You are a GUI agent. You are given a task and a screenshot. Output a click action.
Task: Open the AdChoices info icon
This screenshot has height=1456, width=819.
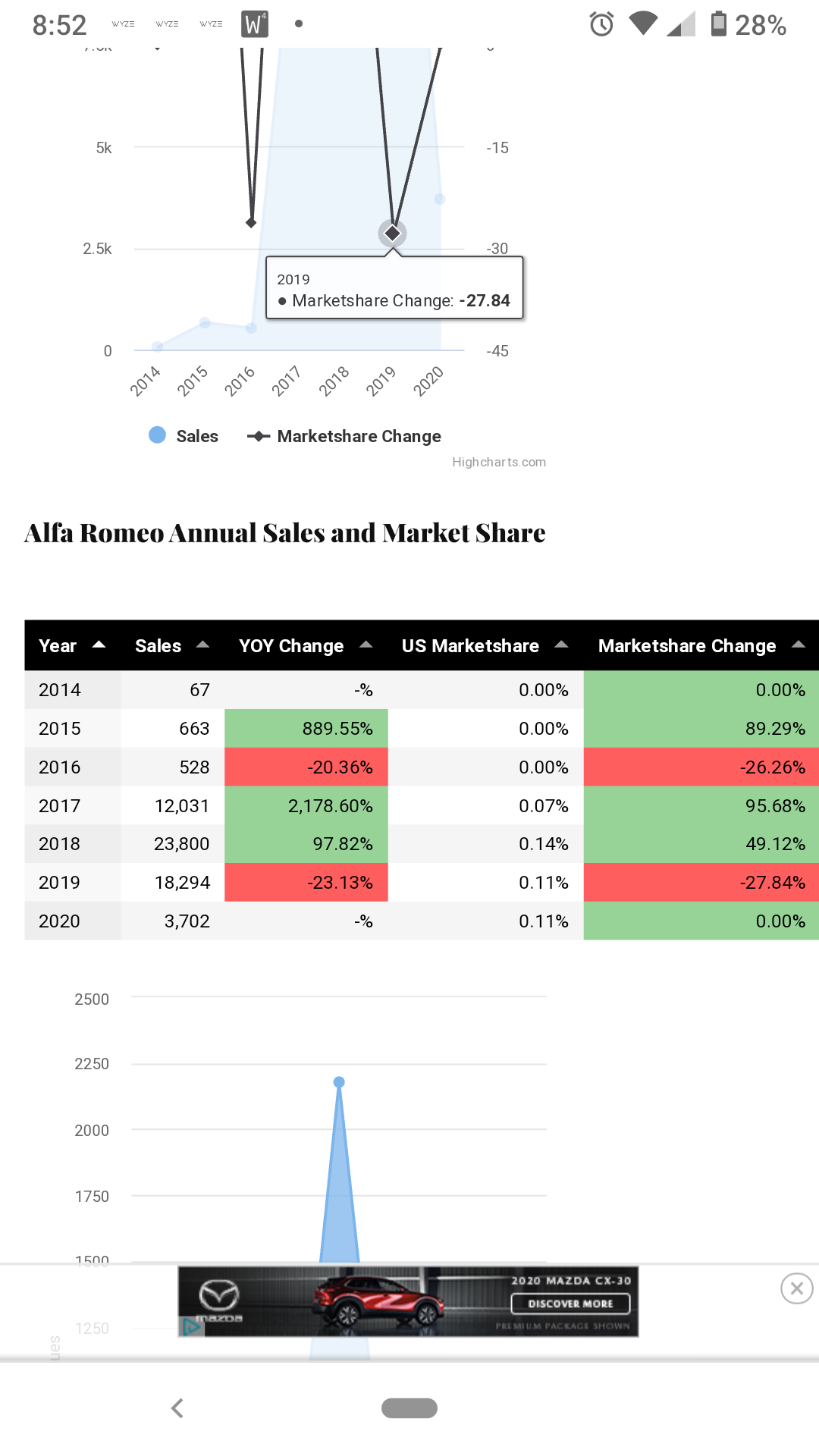click(192, 1326)
